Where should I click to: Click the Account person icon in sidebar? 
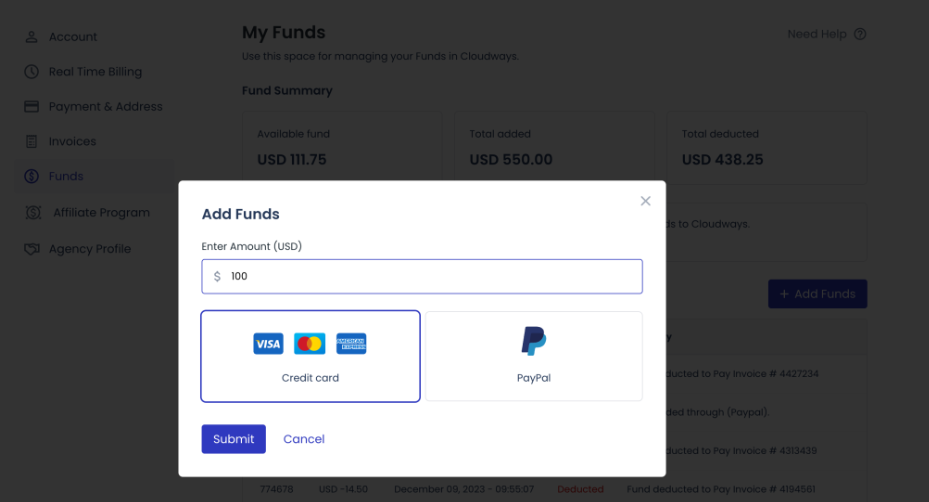click(x=31, y=37)
